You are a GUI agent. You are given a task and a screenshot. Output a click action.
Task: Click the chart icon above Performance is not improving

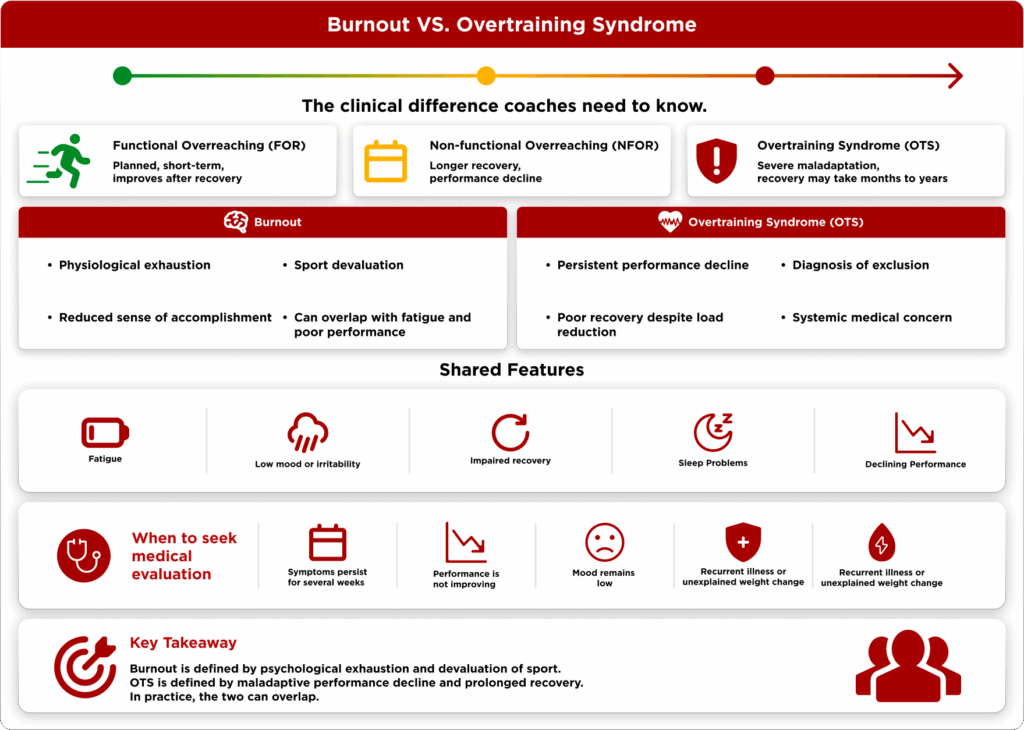(466, 542)
